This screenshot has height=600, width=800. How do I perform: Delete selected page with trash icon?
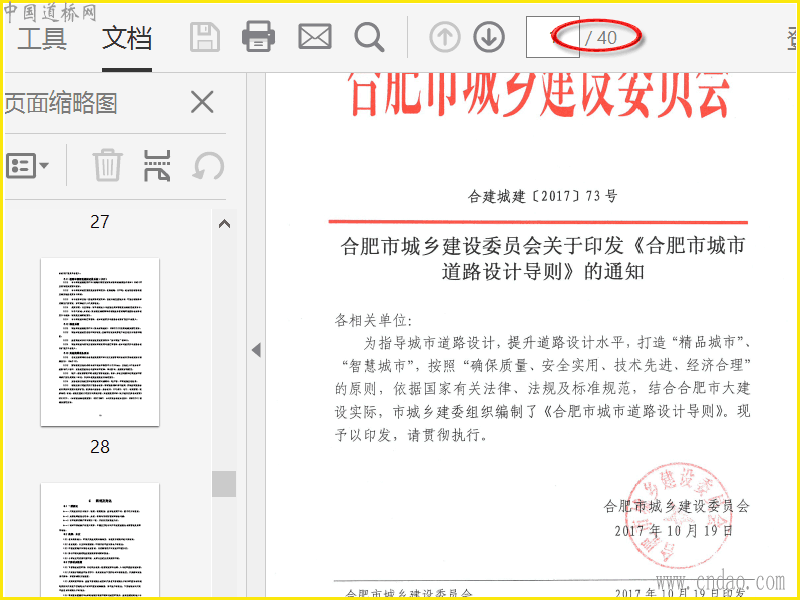tap(108, 165)
